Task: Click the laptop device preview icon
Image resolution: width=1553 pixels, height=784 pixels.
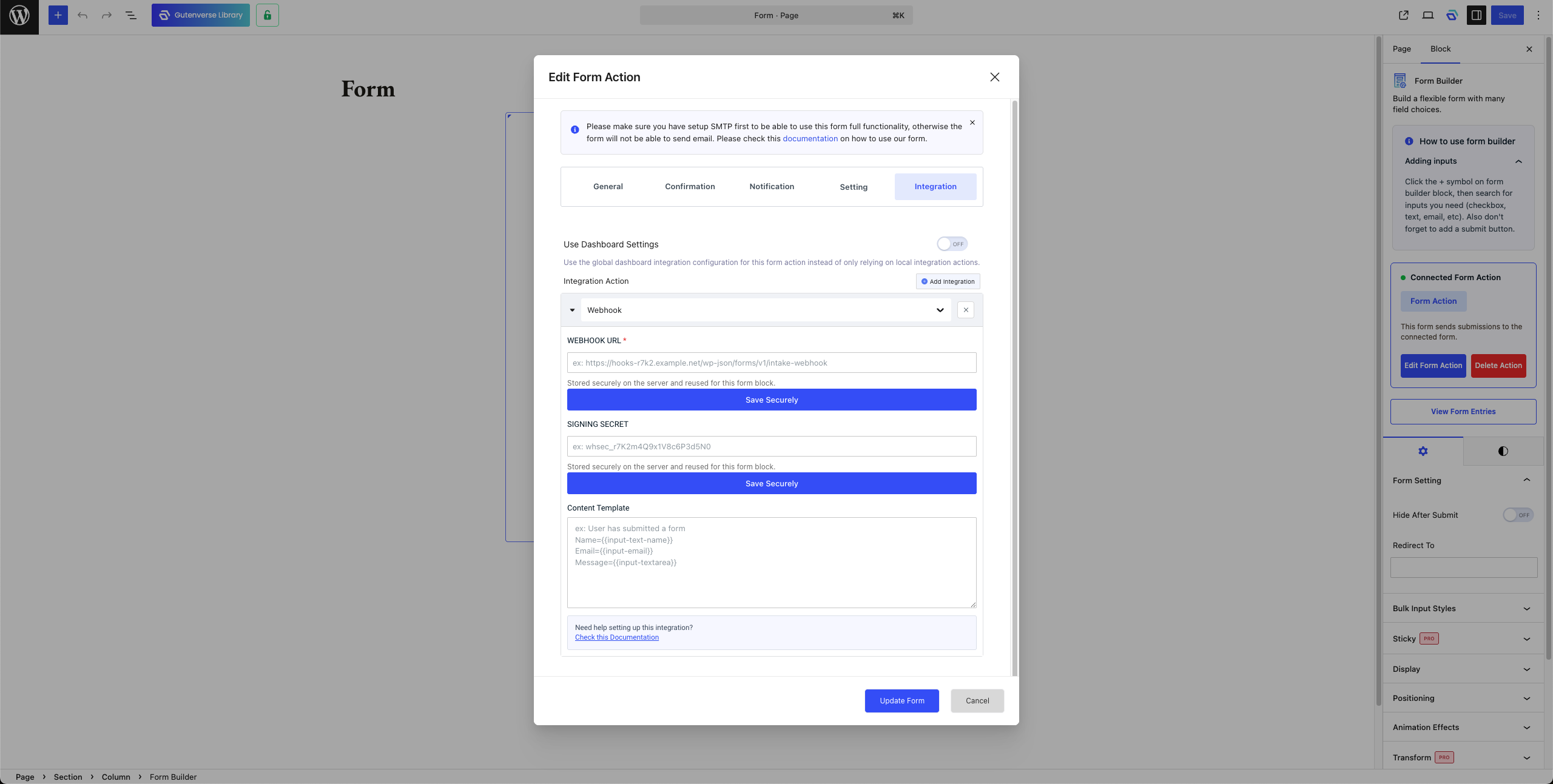Action: click(1428, 15)
